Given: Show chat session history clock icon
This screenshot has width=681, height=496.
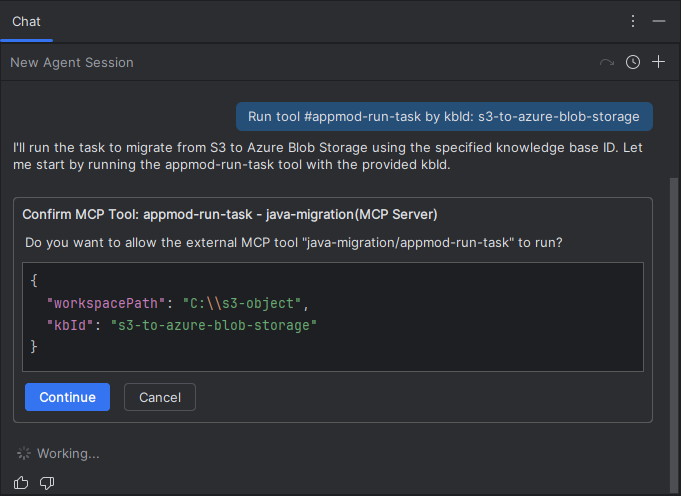Looking at the screenshot, I should click(633, 62).
